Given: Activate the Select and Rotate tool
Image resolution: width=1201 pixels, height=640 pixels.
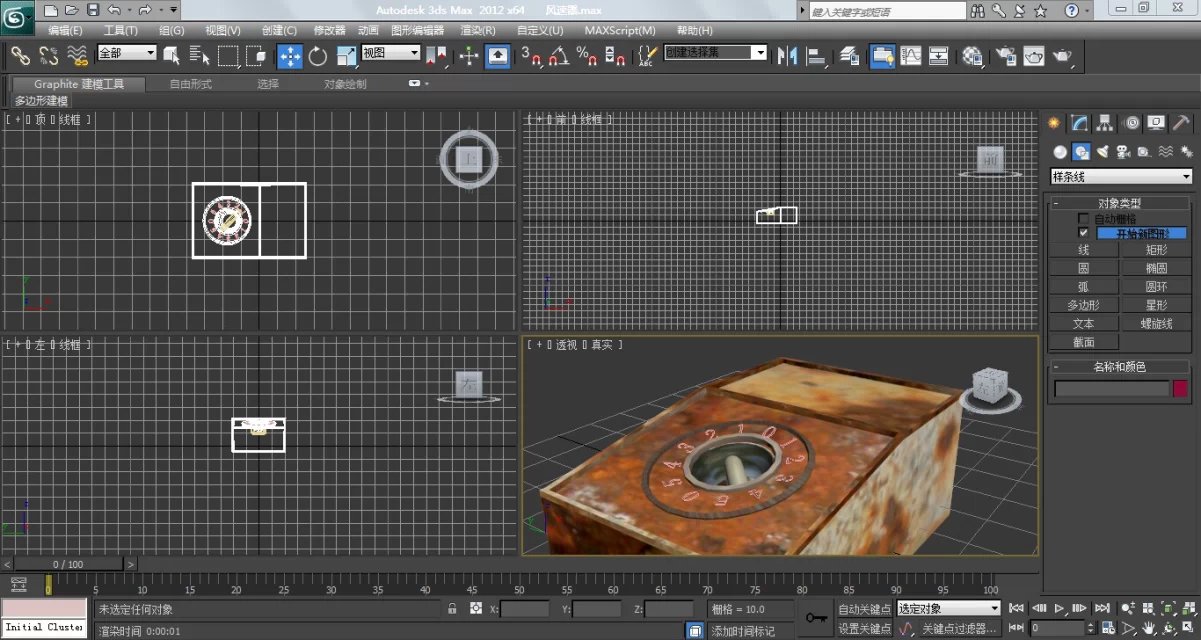Looking at the screenshot, I should [318, 56].
